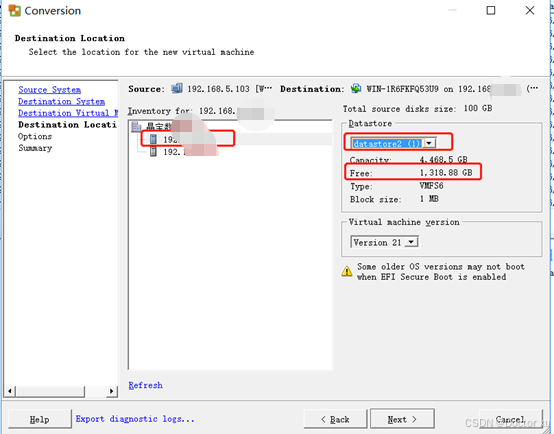This screenshot has height=434, width=554.
Task: Click the Total source disks size 100 GB text
Action: (x=417, y=108)
